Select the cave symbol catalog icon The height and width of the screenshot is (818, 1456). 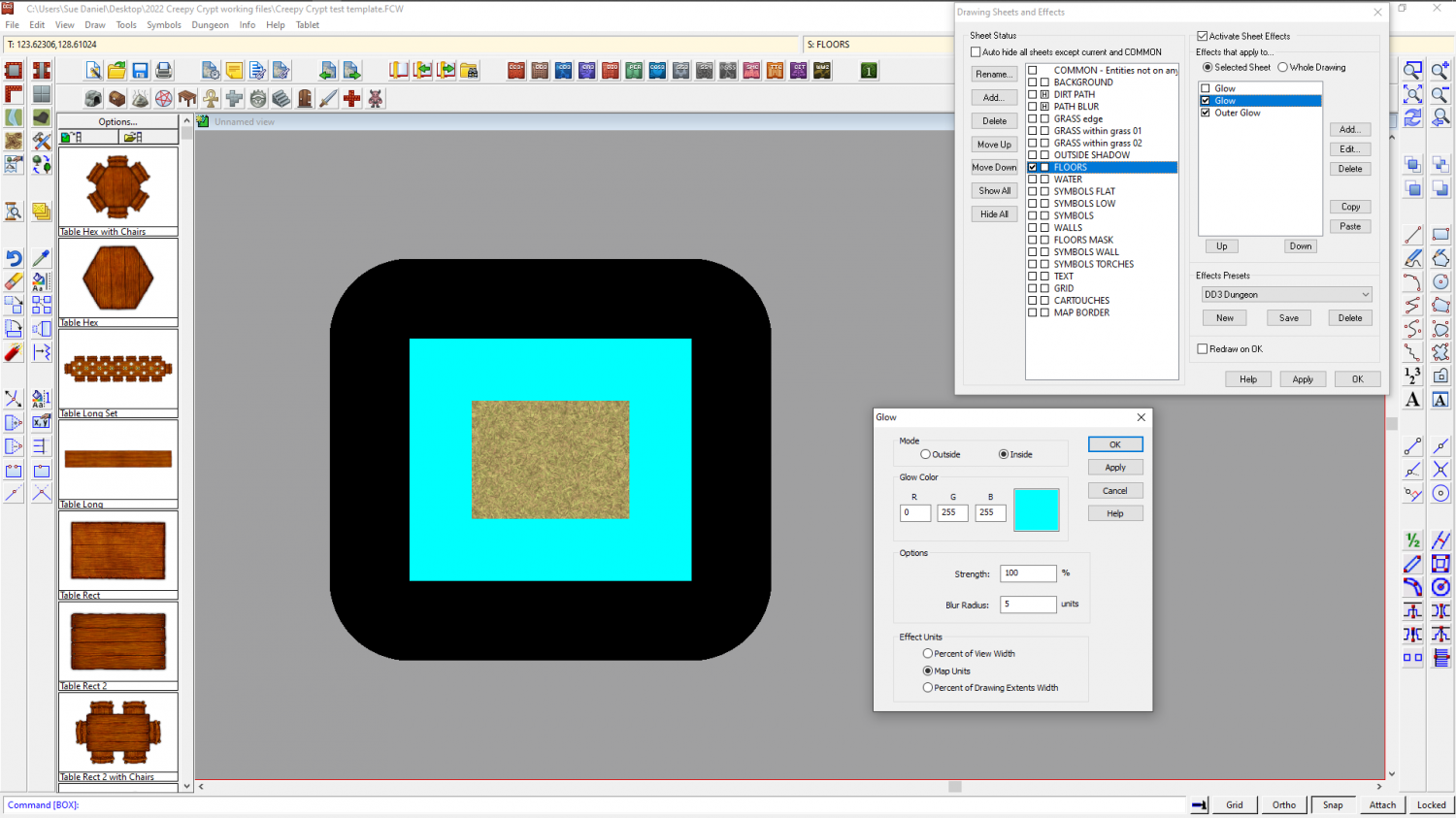93,98
